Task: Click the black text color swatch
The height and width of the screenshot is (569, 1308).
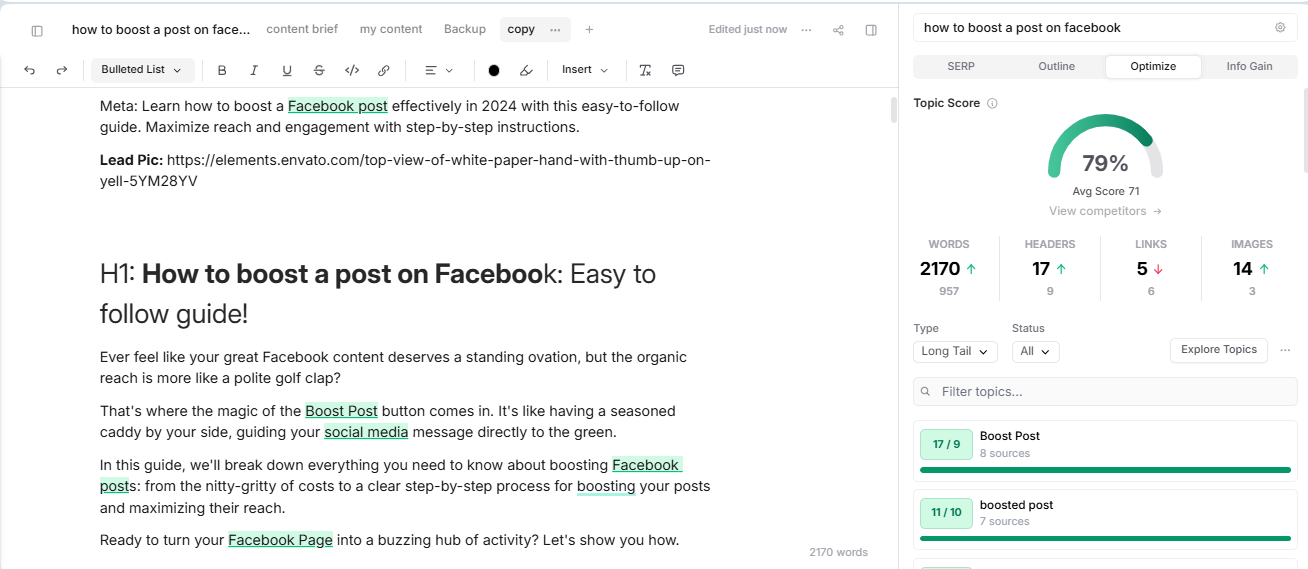Action: (494, 70)
